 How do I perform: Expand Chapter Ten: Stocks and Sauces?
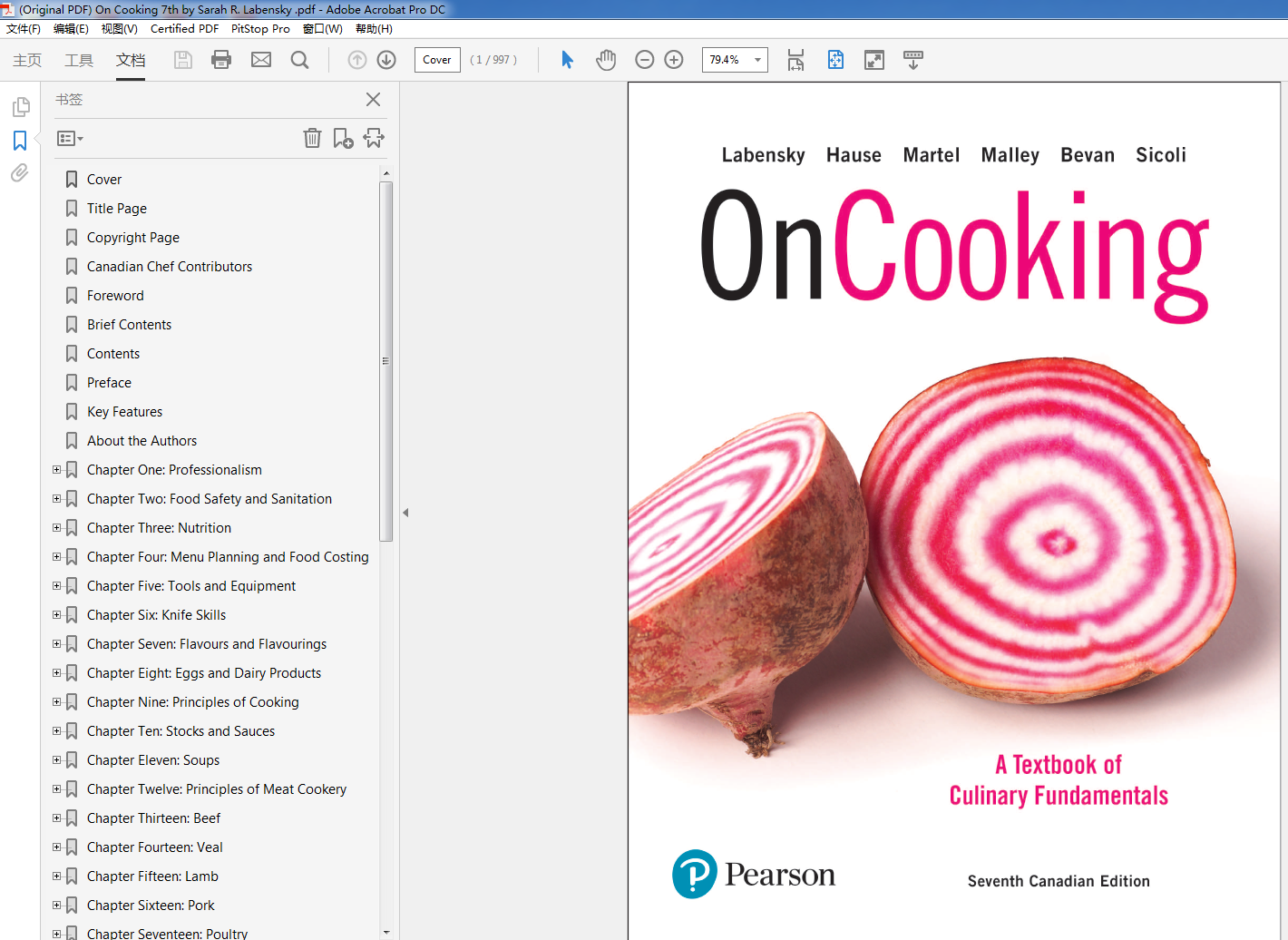pyautogui.click(x=57, y=731)
